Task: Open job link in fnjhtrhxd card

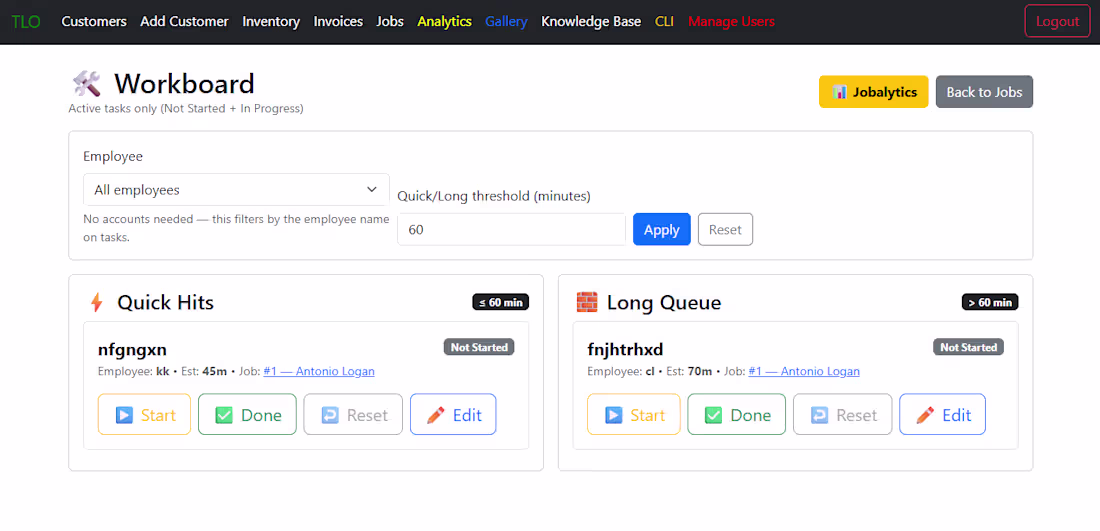Action: (804, 371)
